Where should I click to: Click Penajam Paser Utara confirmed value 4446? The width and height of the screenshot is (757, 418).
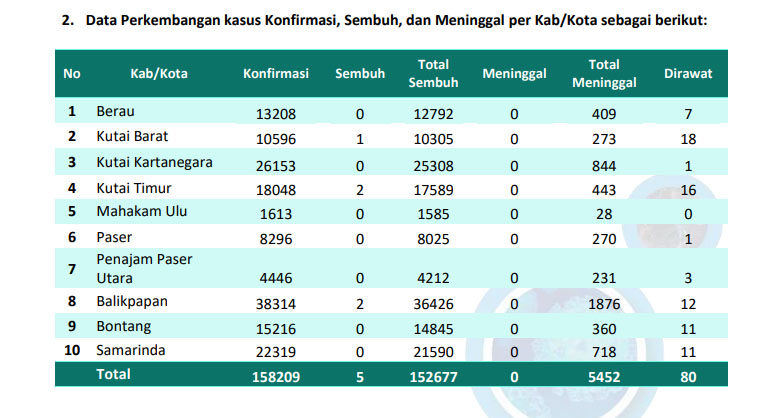(x=276, y=279)
